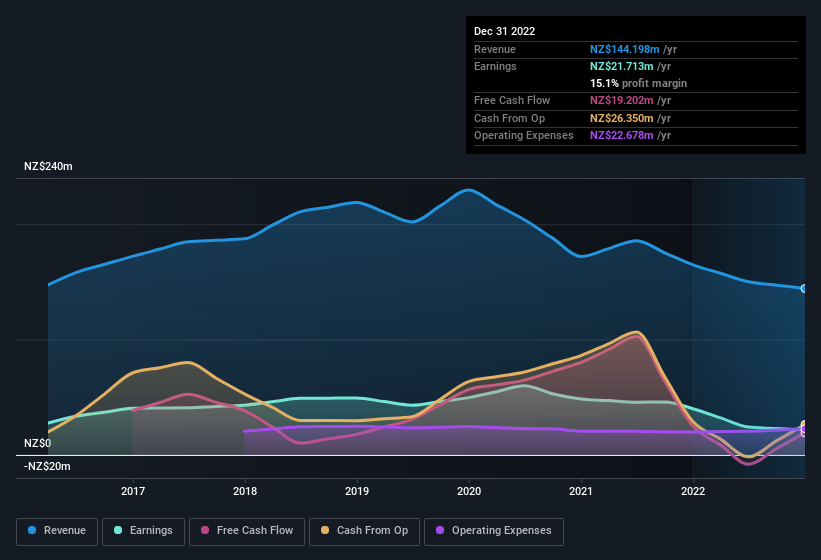Click the NZ$26.350m cash from op value

coord(622,118)
